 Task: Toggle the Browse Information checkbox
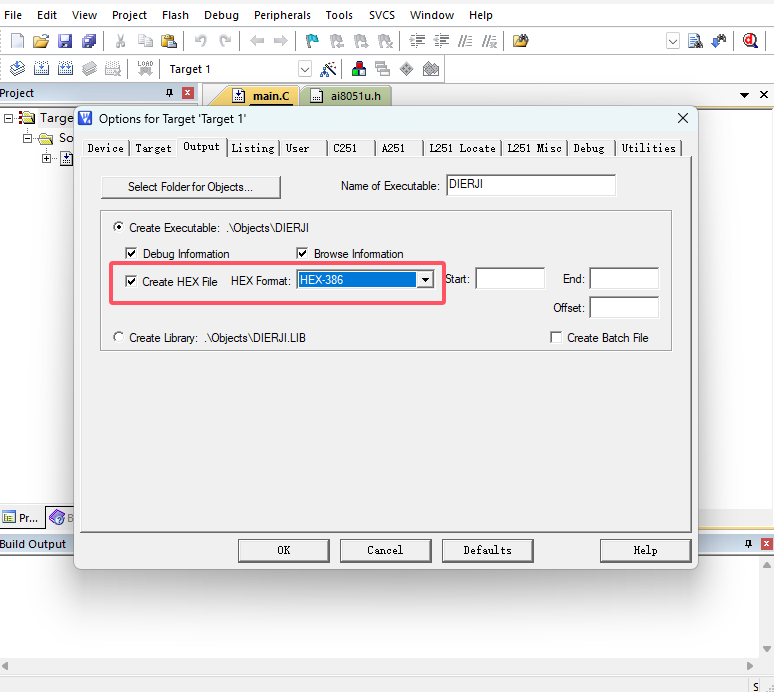pyautogui.click(x=302, y=254)
